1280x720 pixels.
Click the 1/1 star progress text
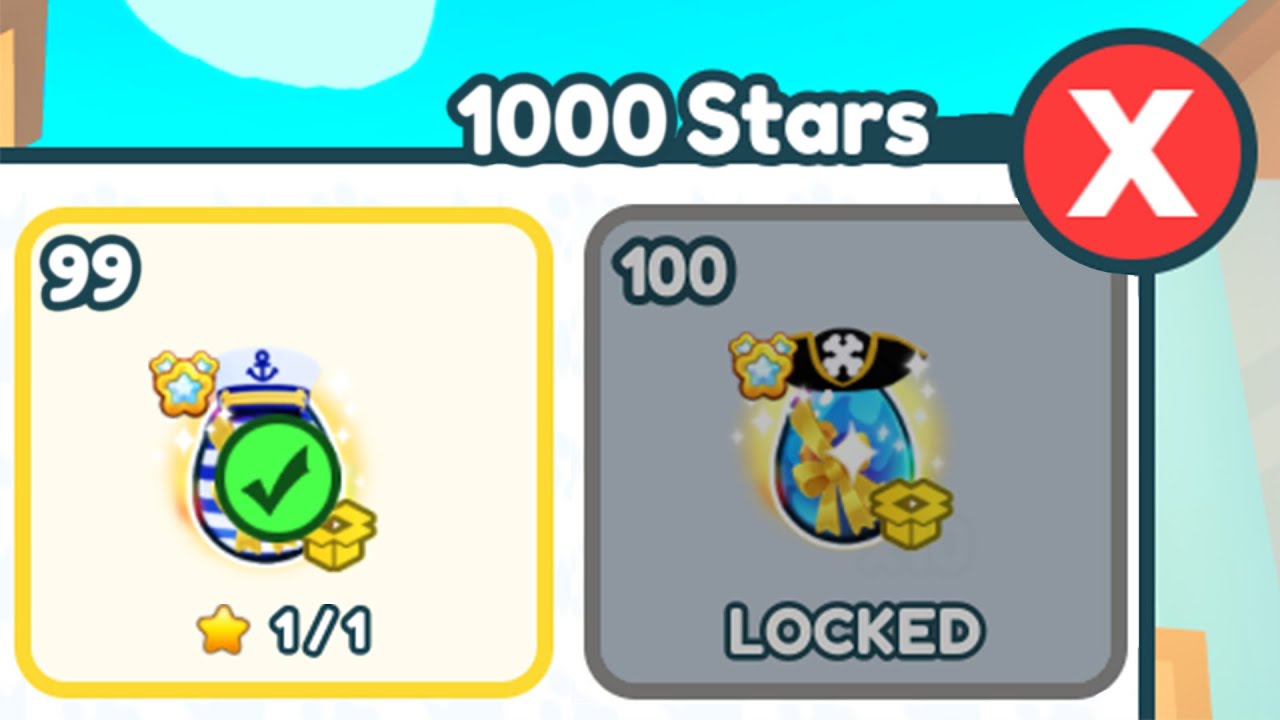tap(320, 632)
